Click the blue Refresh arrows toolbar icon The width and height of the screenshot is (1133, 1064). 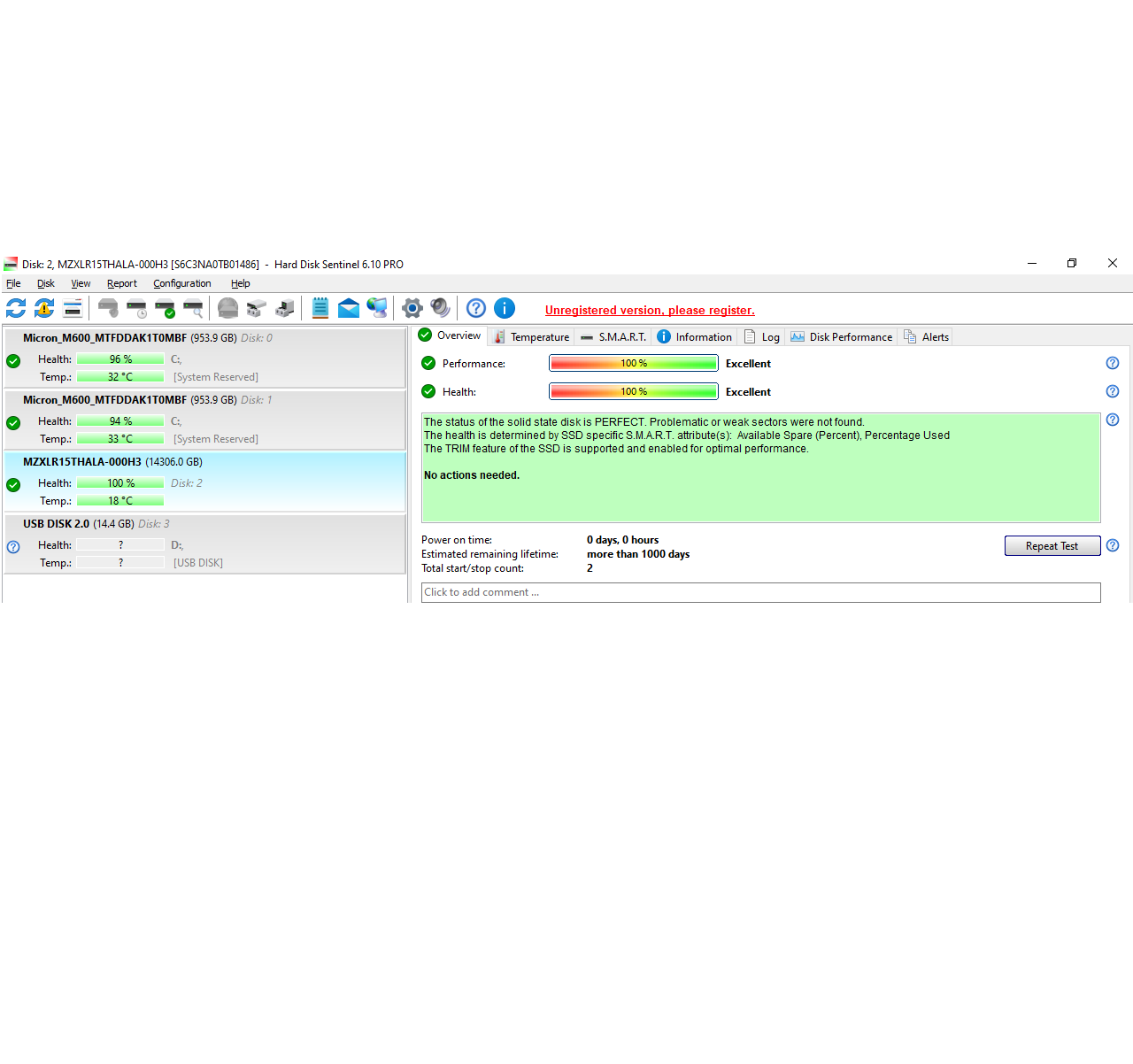16,308
